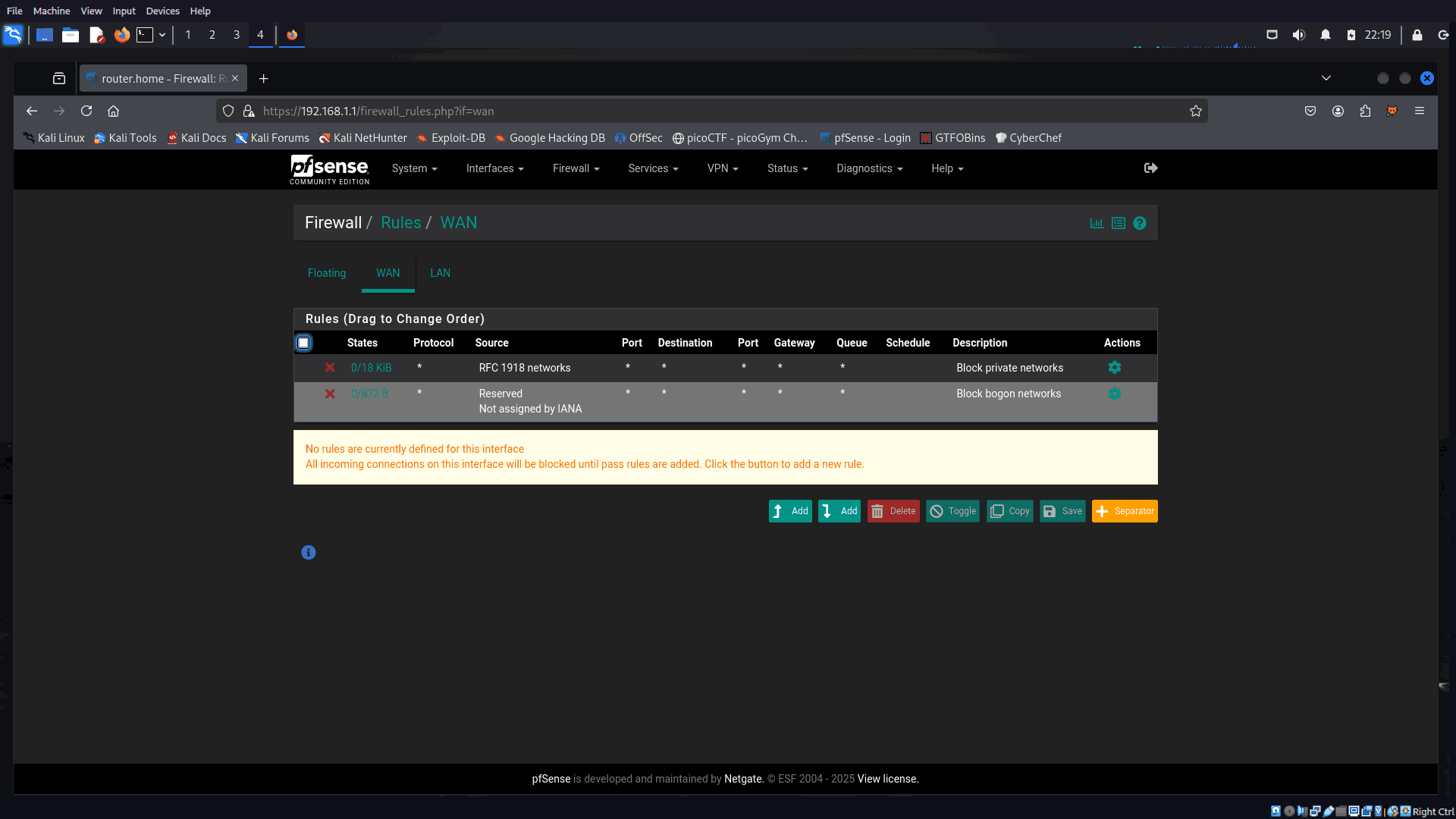Image resolution: width=1456 pixels, height=819 pixels.
Task: Open the list all tabs chevron
Action: pyautogui.click(x=1326, y=78)
